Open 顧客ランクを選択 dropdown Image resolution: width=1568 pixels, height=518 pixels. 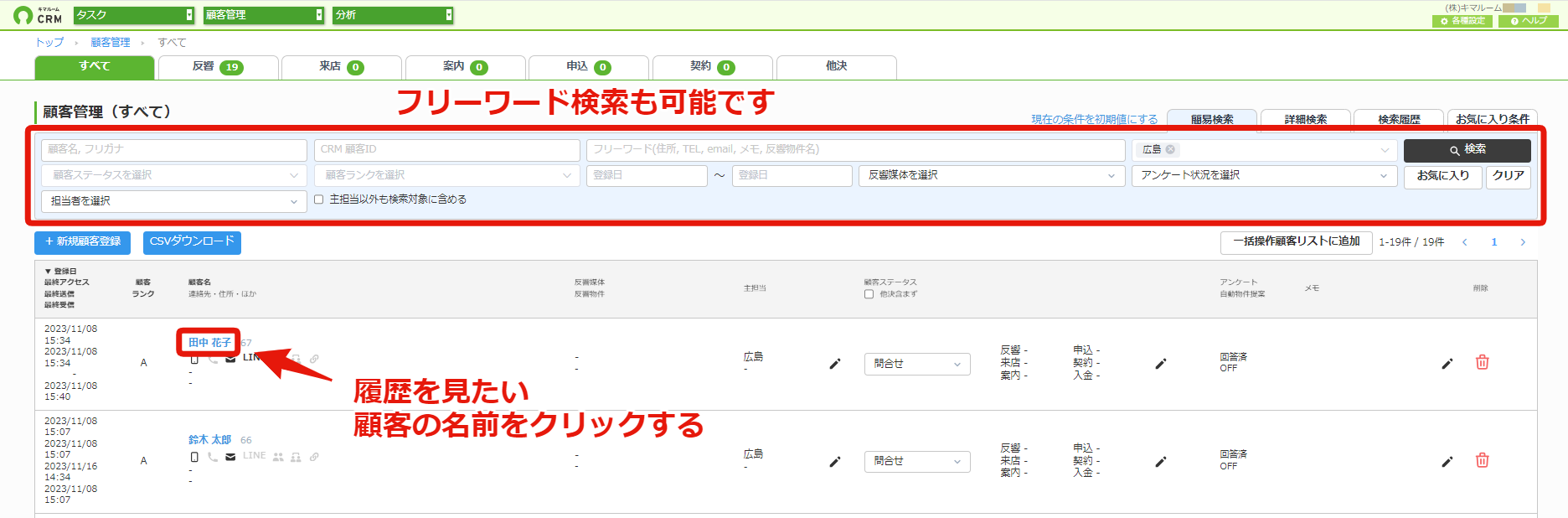click(447, 175)
